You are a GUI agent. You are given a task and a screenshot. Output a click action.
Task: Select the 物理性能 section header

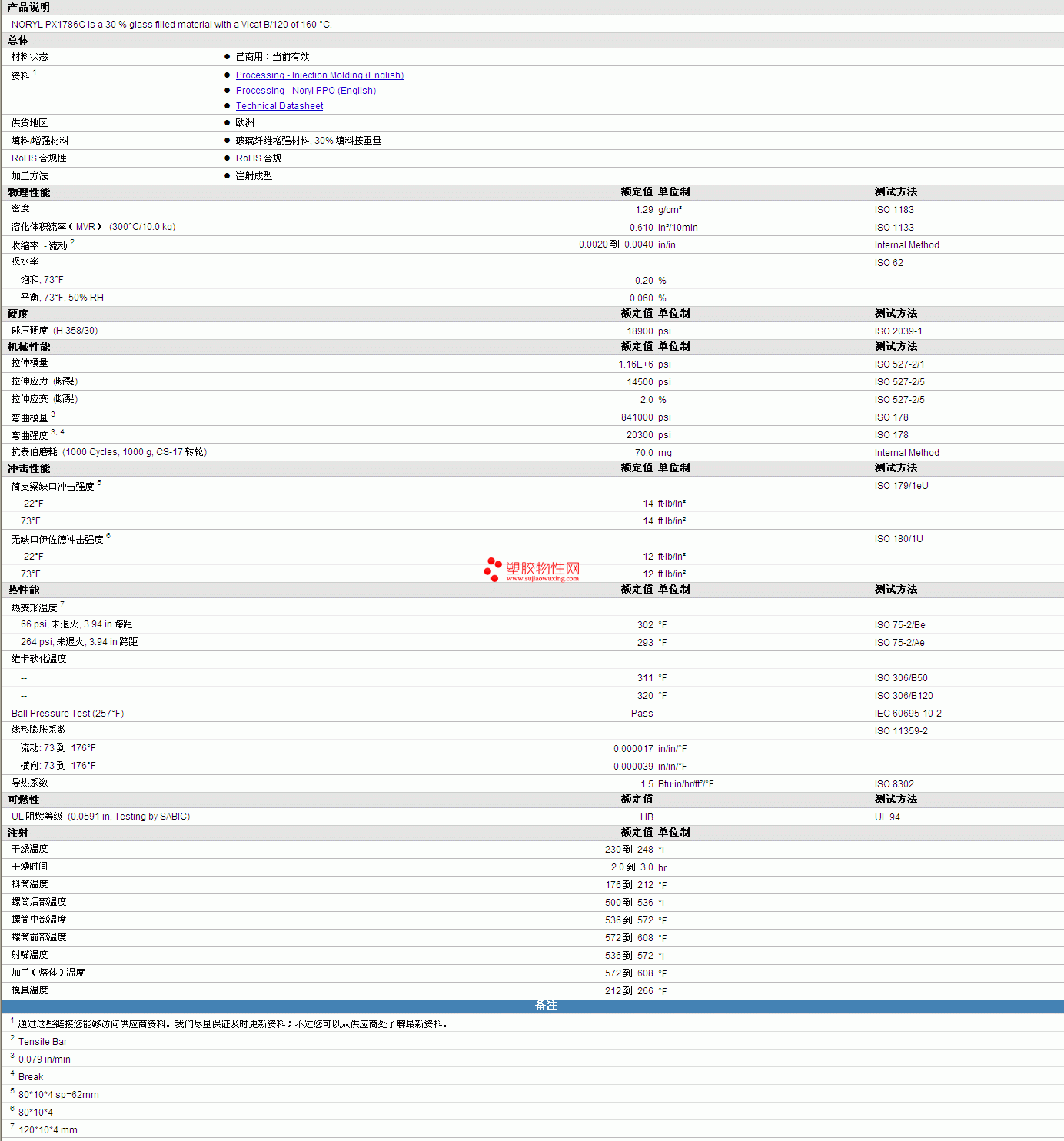tap(29, 192)
